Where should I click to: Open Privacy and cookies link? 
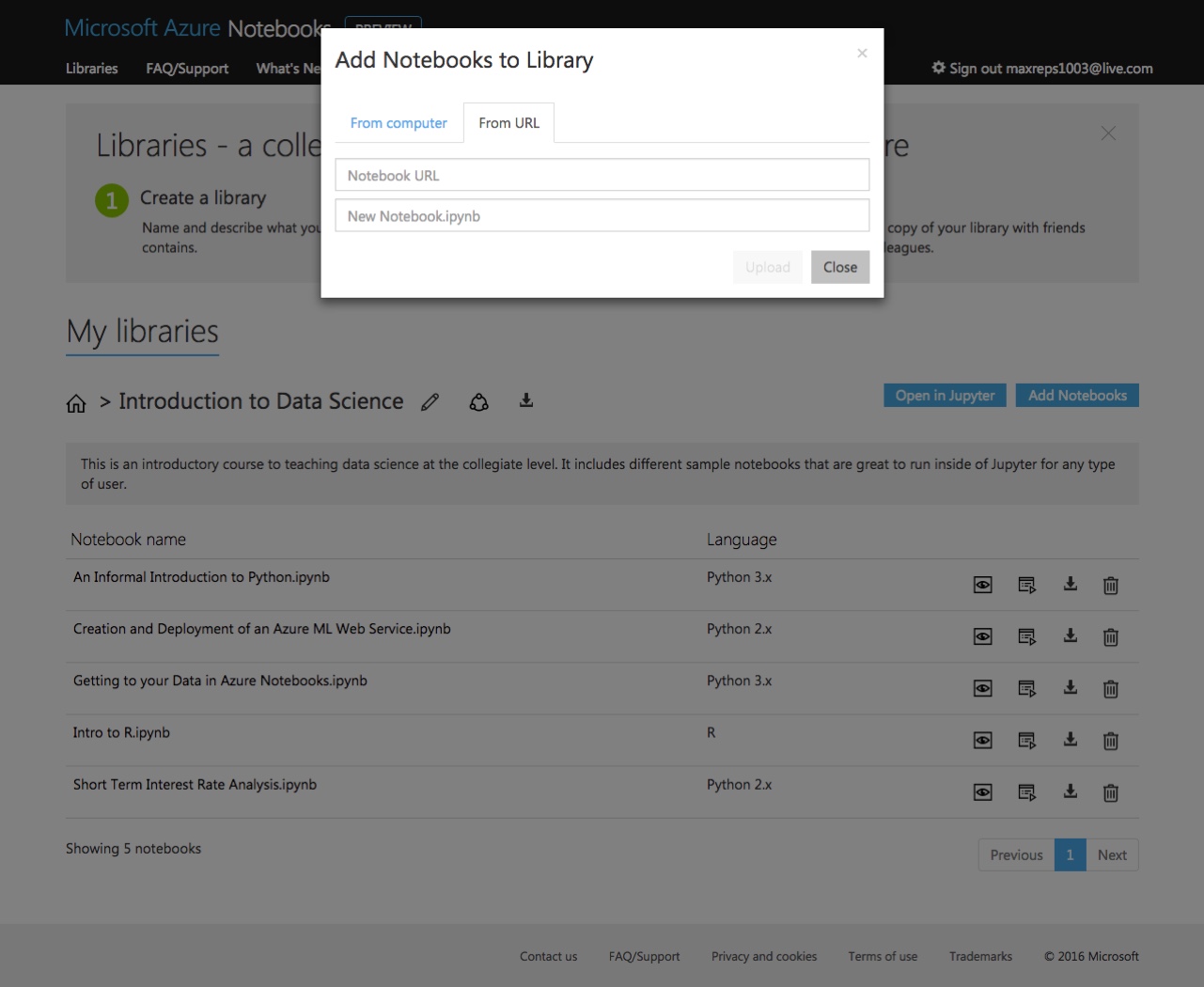(x=764, y=957)
